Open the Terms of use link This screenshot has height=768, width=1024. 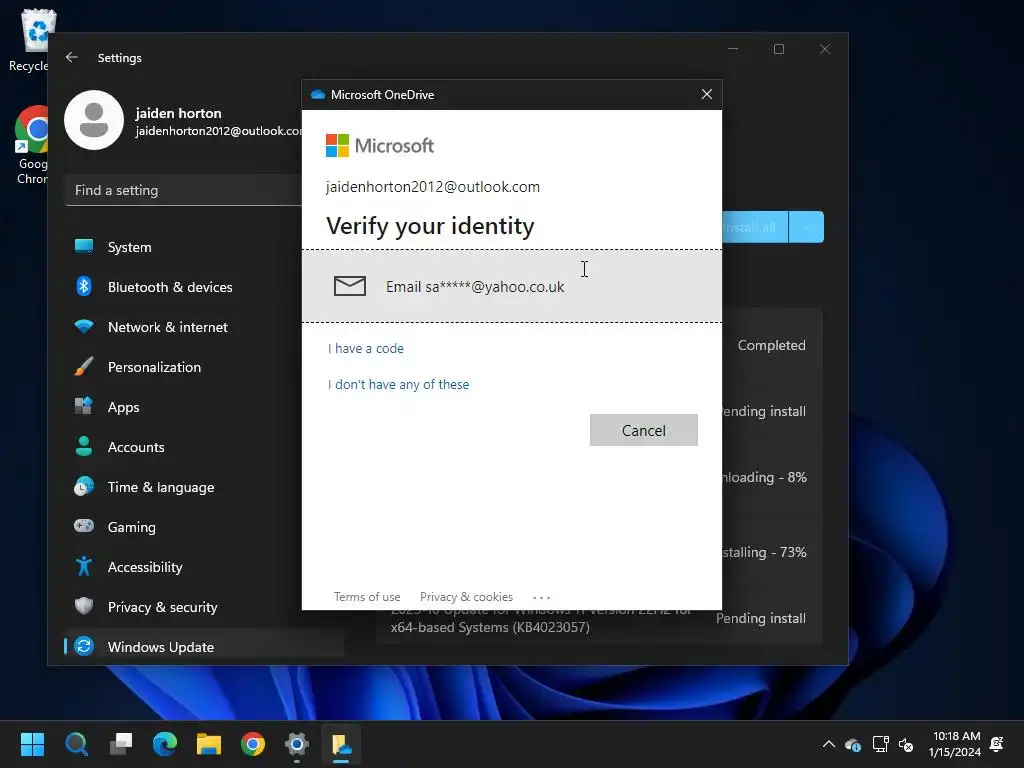click(x=367, y=597)
